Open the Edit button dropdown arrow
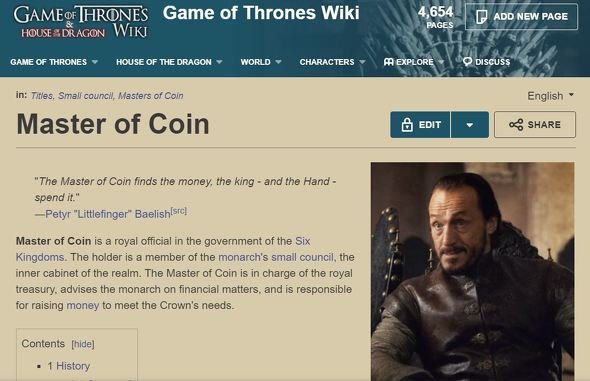Image resolution: width=590 pixels, height=381 pixels. click(x=470, y=124)
